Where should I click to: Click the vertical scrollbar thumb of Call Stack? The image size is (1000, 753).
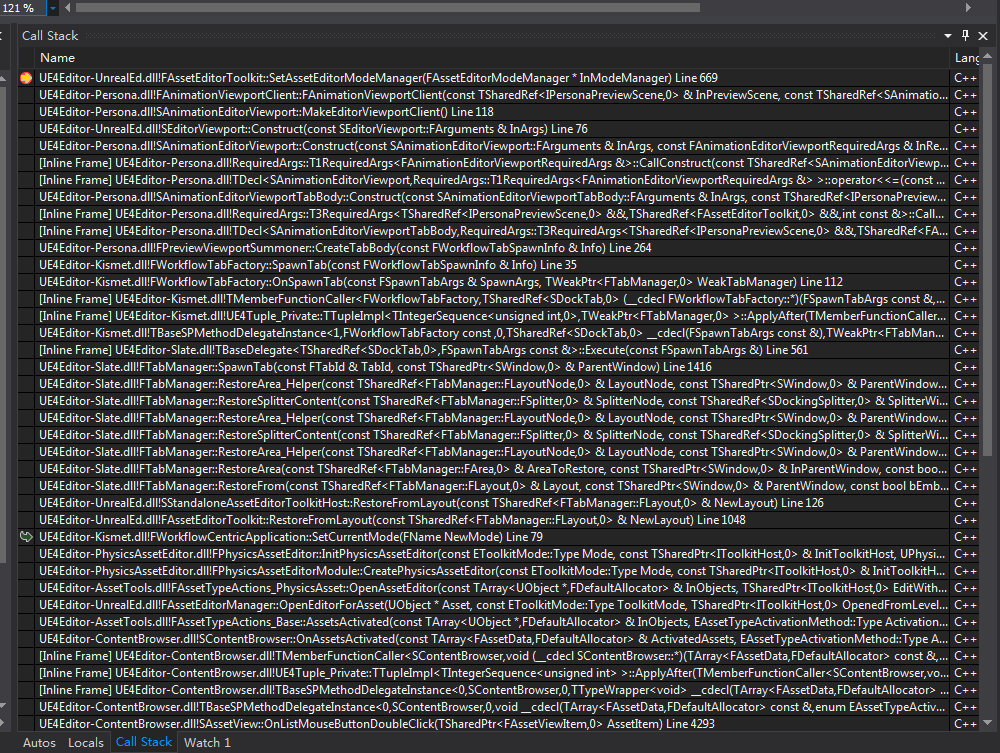[x=988, y=259]
